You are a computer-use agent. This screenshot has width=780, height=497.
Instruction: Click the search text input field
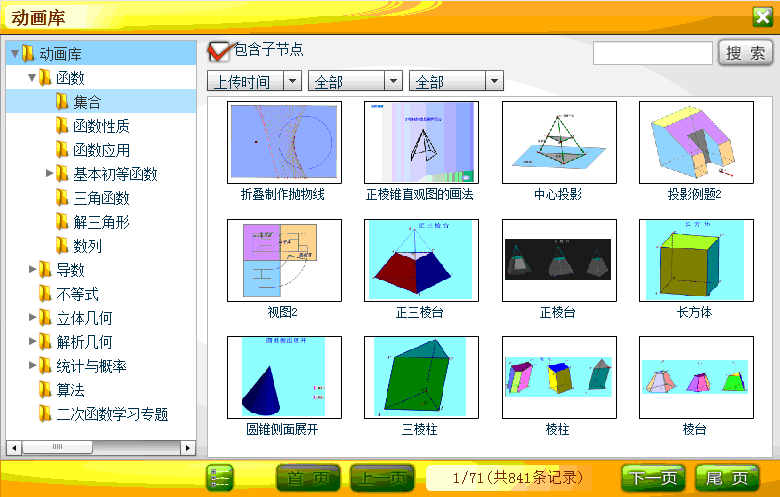point(652,53)
